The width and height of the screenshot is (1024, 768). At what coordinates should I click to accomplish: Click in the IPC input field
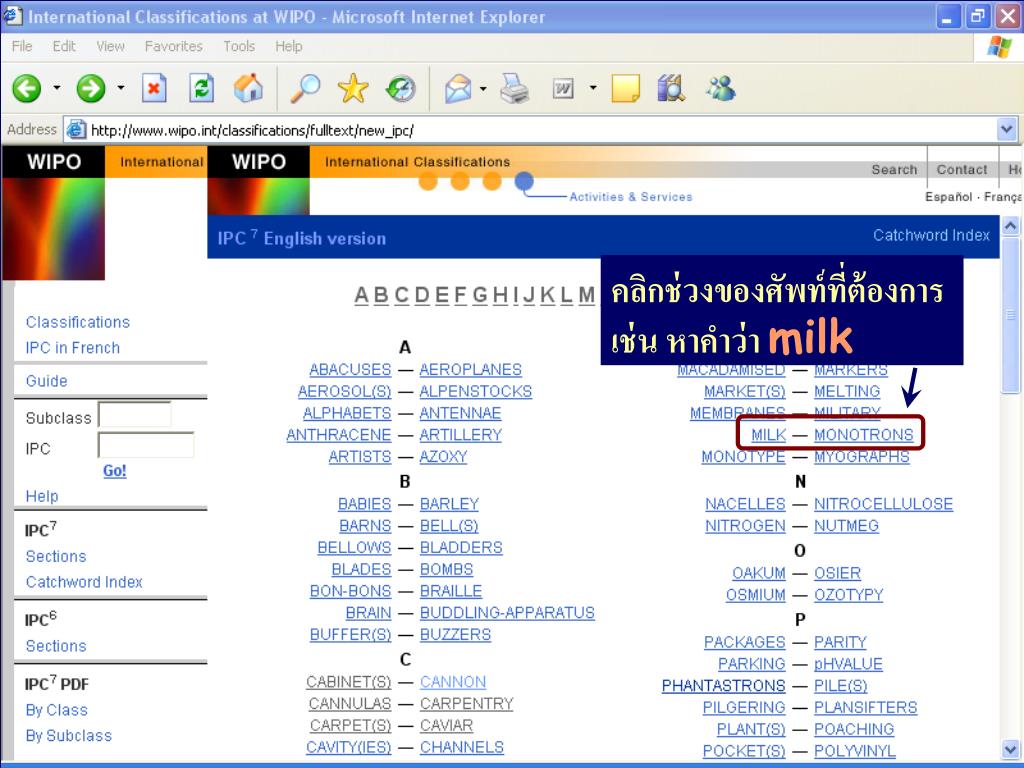(x=146, y=445)
